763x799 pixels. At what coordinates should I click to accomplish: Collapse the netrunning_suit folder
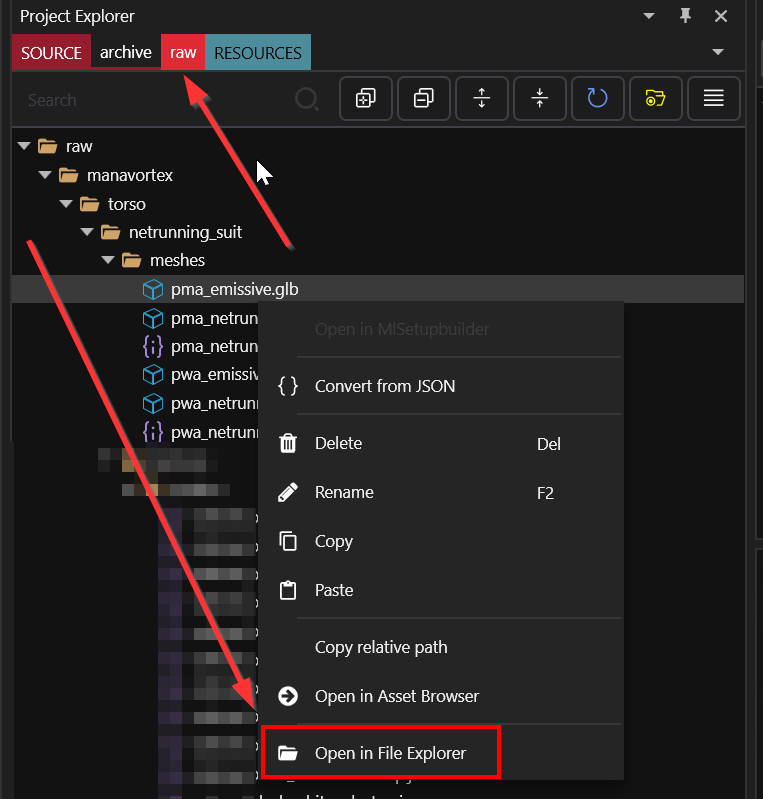click(88, 232)
